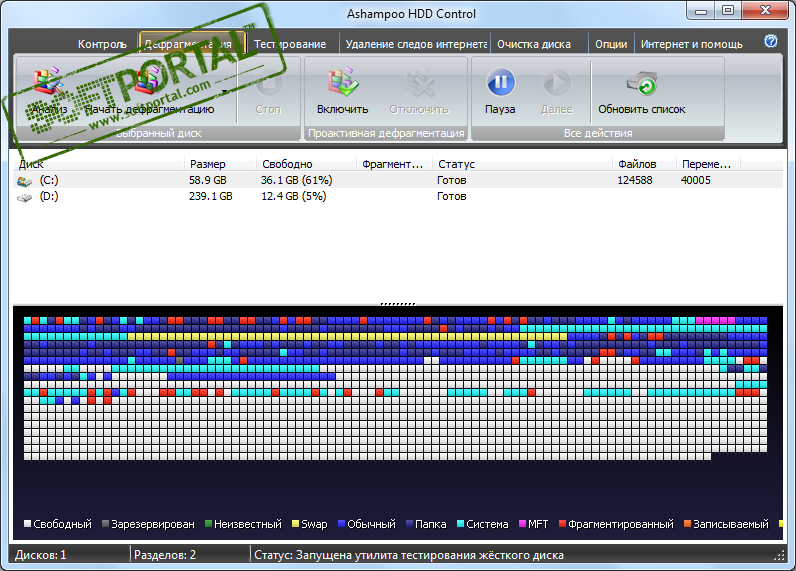Click Включить proactive defragmentation icon

(x=343, y=82)
